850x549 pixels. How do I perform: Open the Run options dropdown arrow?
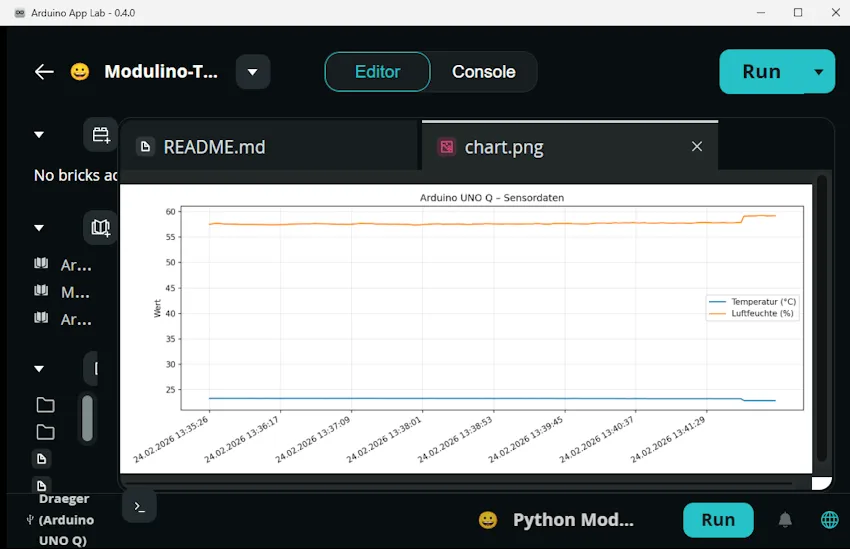[x=819, y=72]
